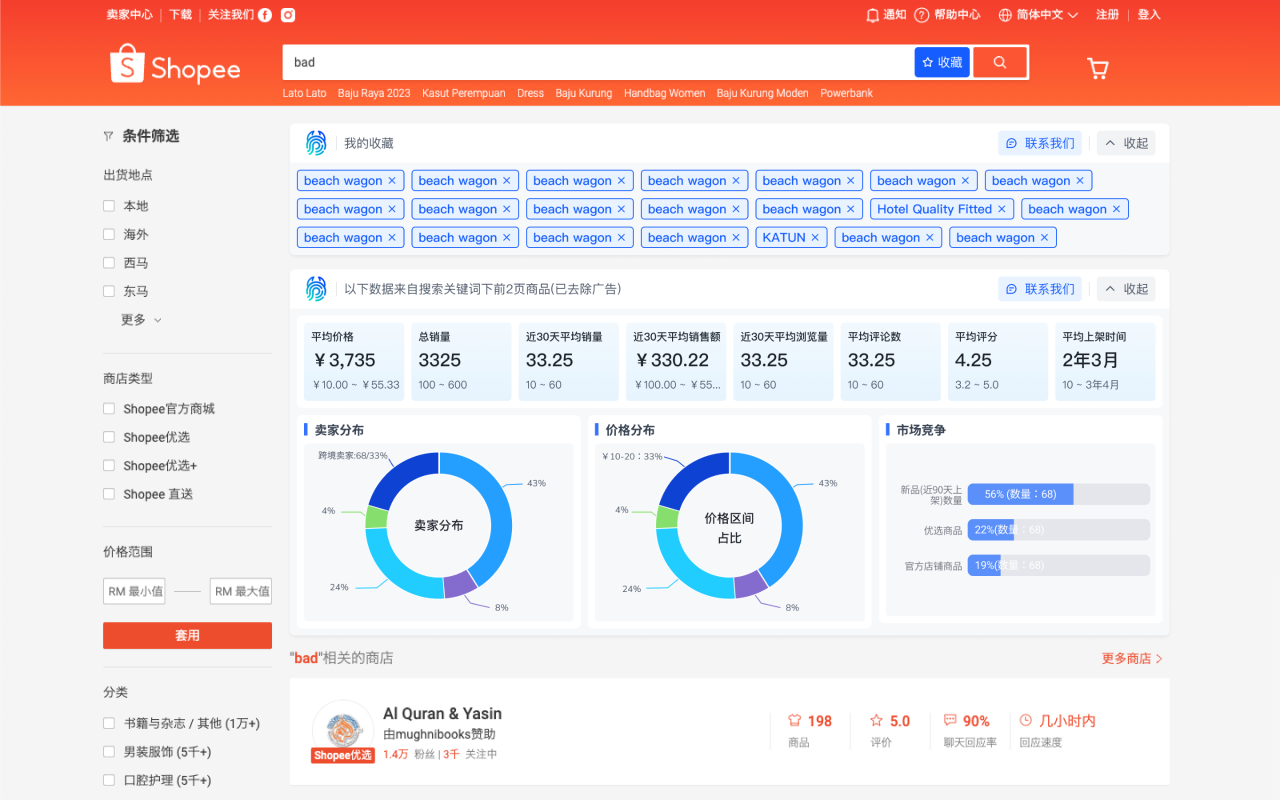Click the 官方店铺商品 19% progress bar
The image size is (1280, 800).
click(x=1059, y=565)
